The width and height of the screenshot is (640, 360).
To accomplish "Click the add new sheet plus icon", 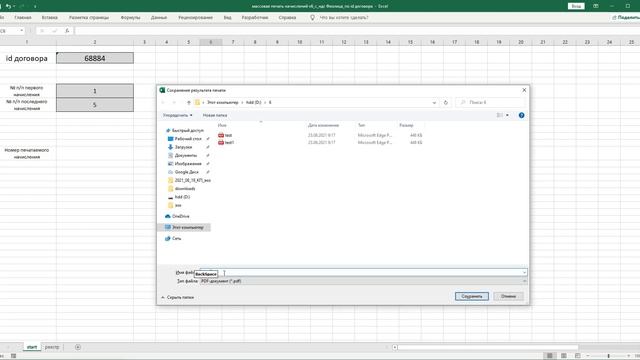I will click(x=78, y=347).
